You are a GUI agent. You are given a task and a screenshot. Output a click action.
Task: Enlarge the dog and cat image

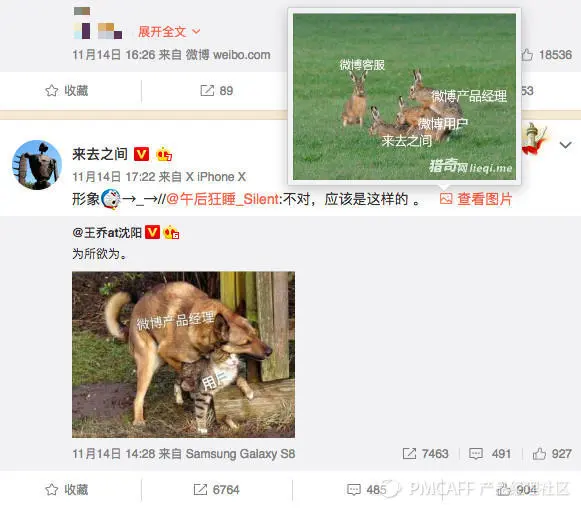click(183, 355)
